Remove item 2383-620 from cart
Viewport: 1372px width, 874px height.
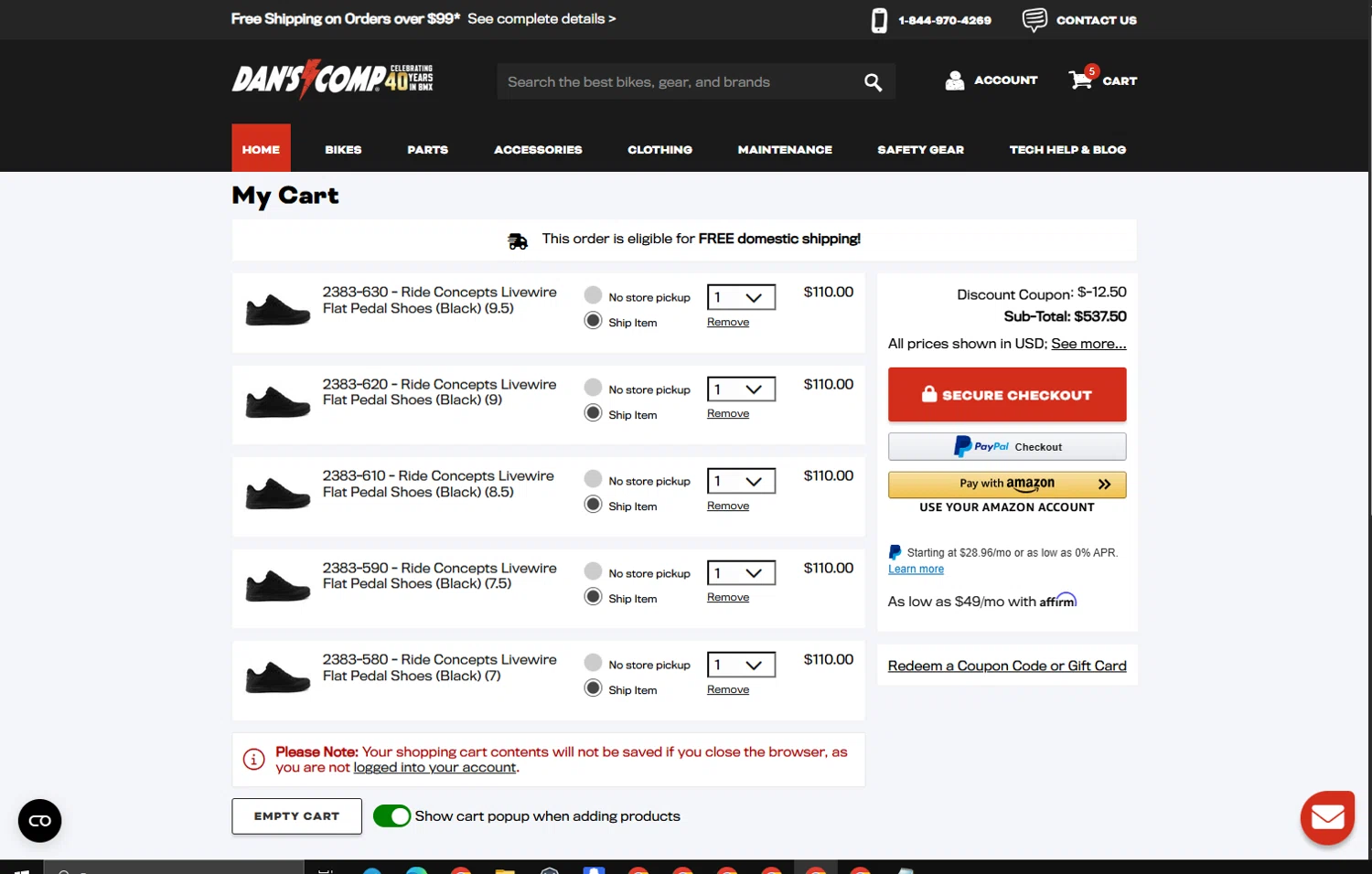728,413
